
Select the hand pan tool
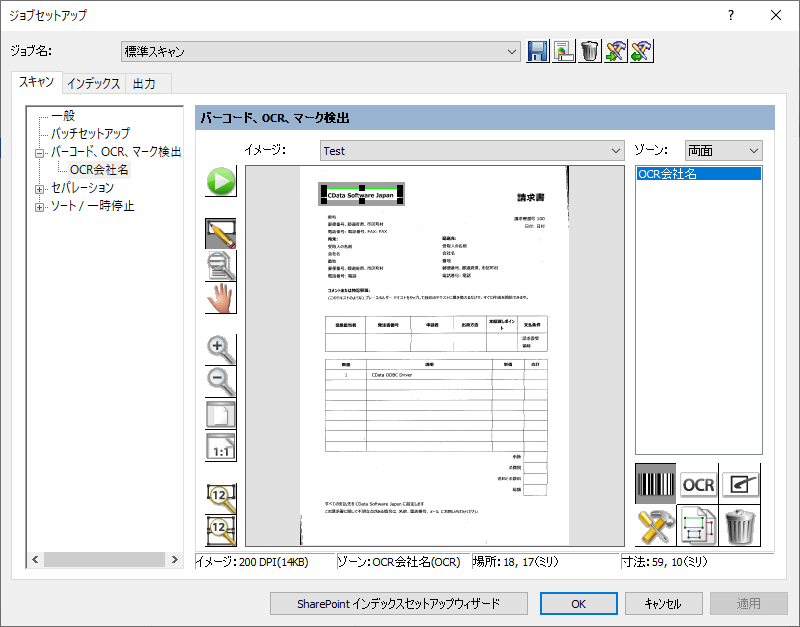point(221,298)
